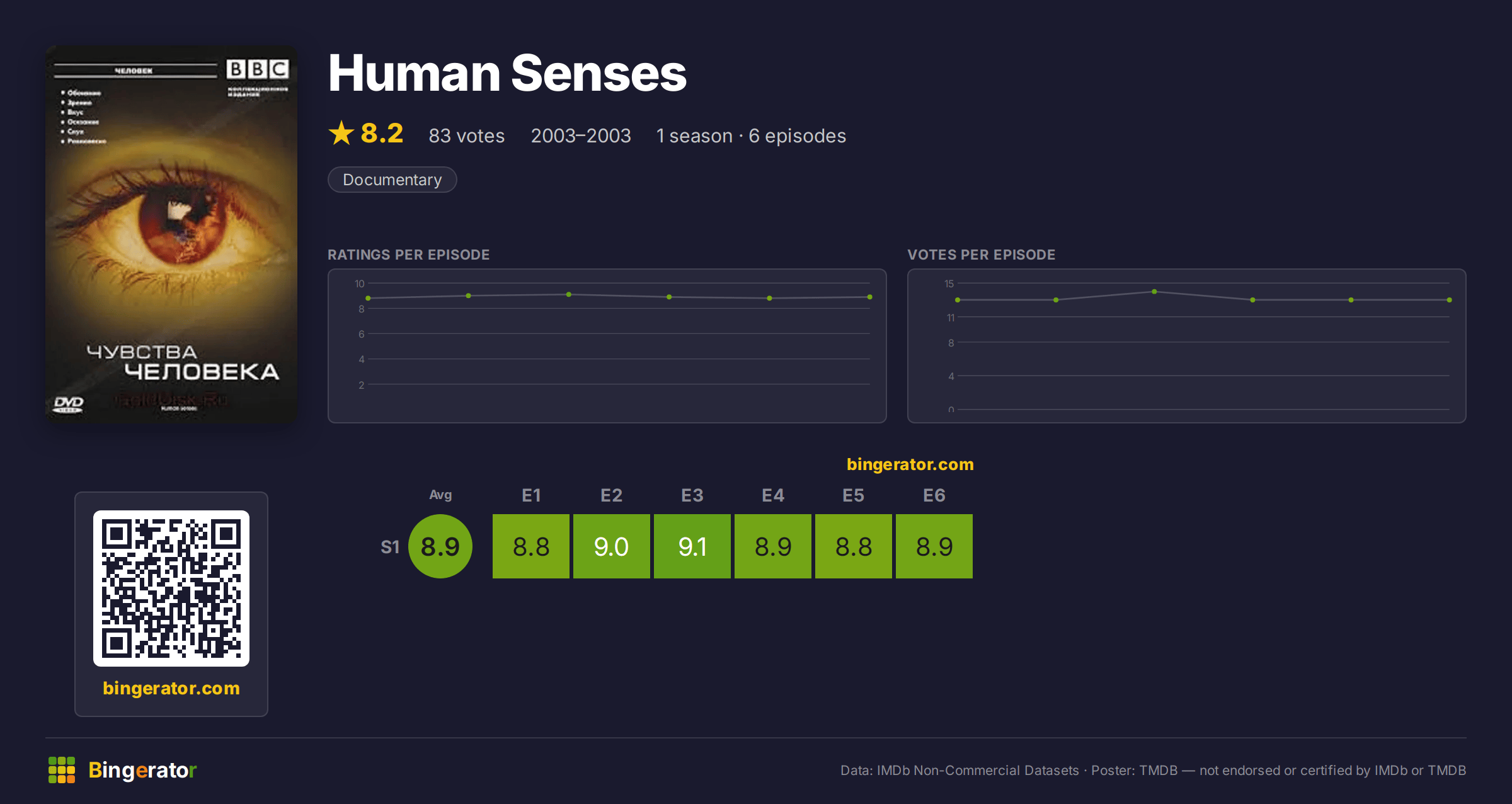
Task: Click the yellow star rating icon
Action: [x=341, y=133]
